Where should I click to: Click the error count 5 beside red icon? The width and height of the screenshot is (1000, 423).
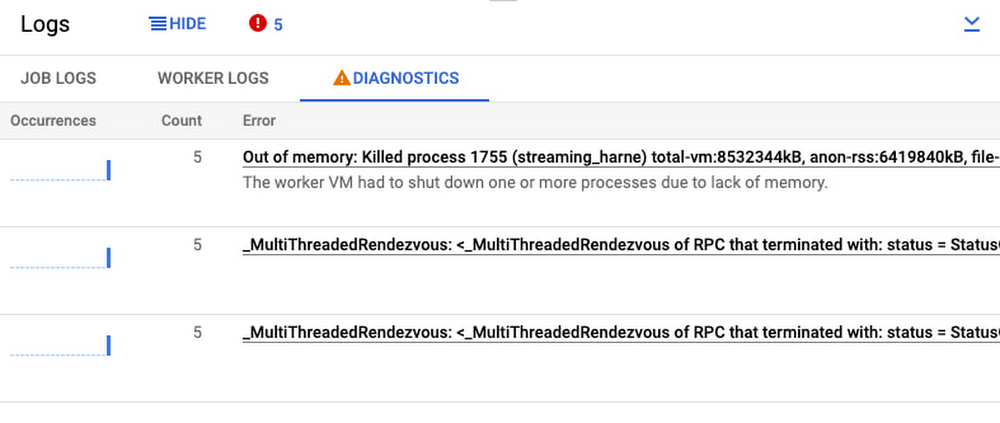278,25
